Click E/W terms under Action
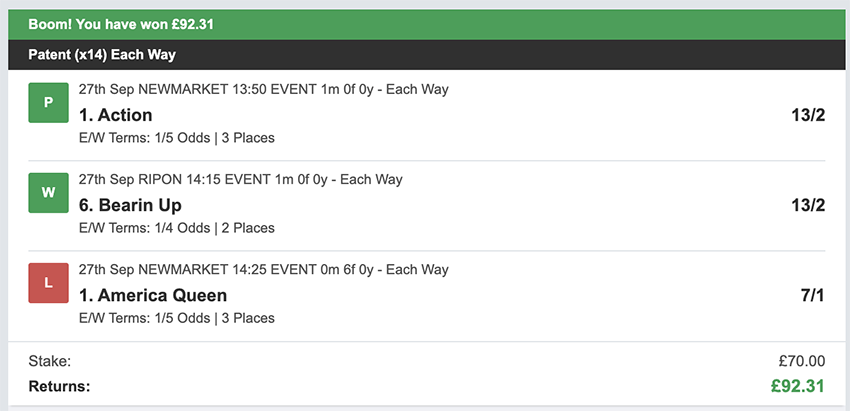 (176, 138)
